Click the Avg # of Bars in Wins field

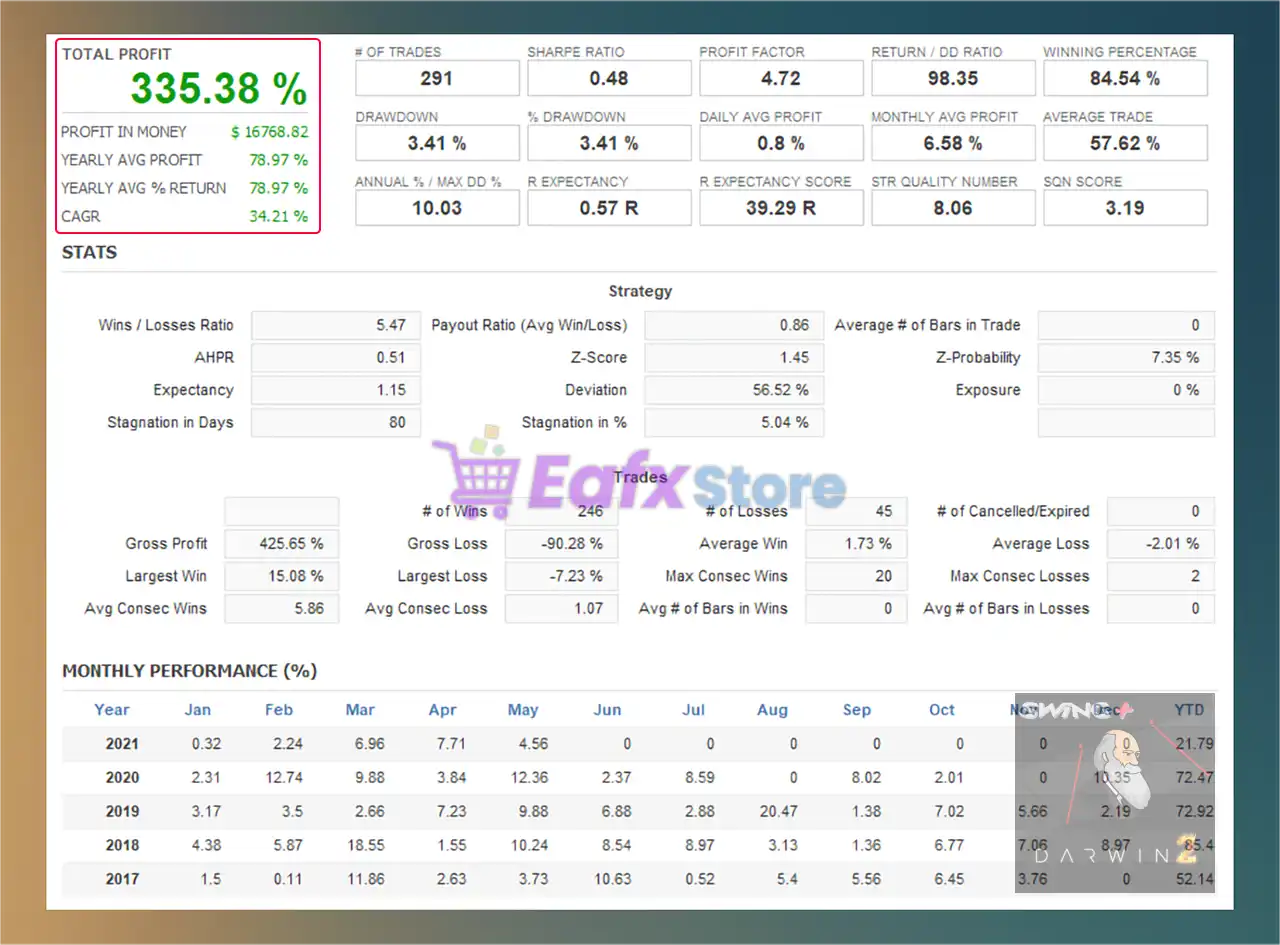[x=856, y=608]
